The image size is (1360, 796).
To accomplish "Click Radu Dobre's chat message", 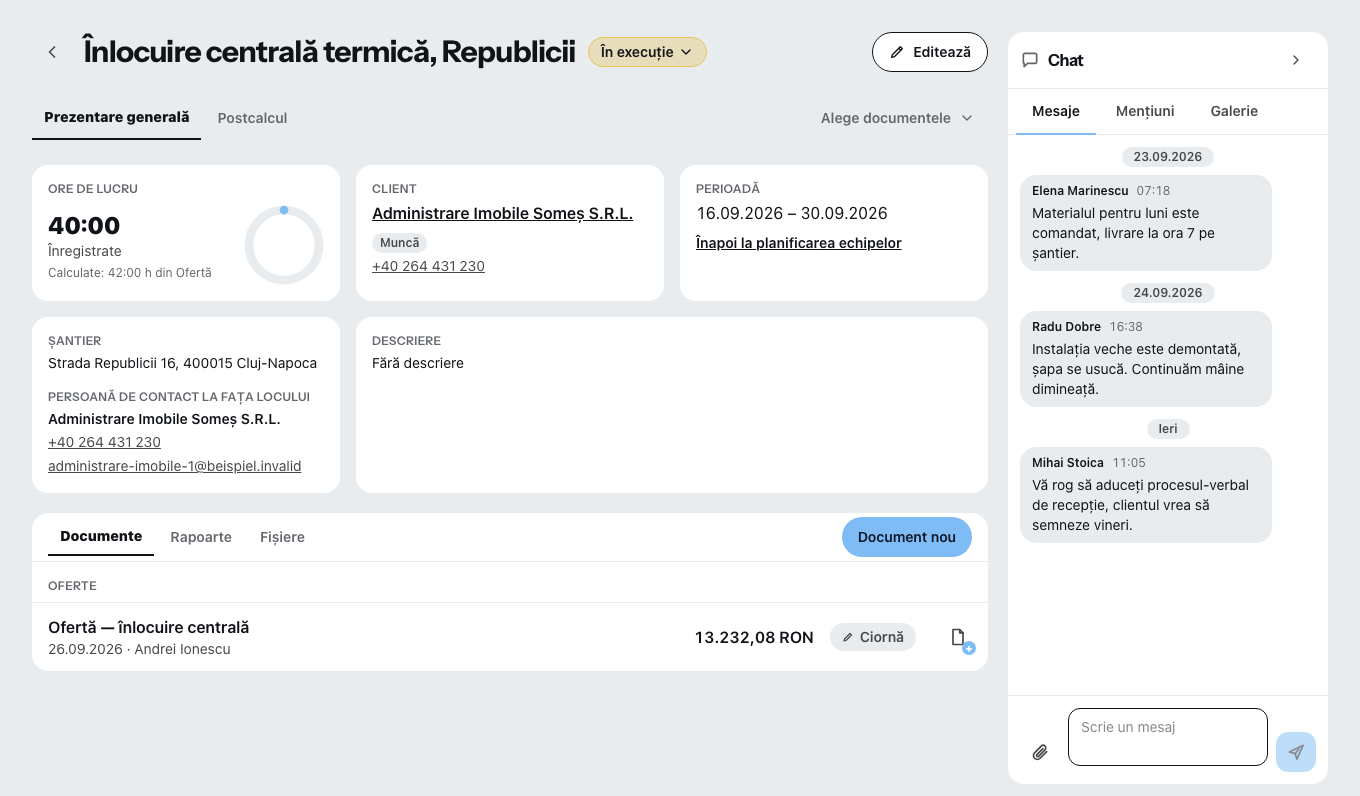I will tap(1146, 359).
